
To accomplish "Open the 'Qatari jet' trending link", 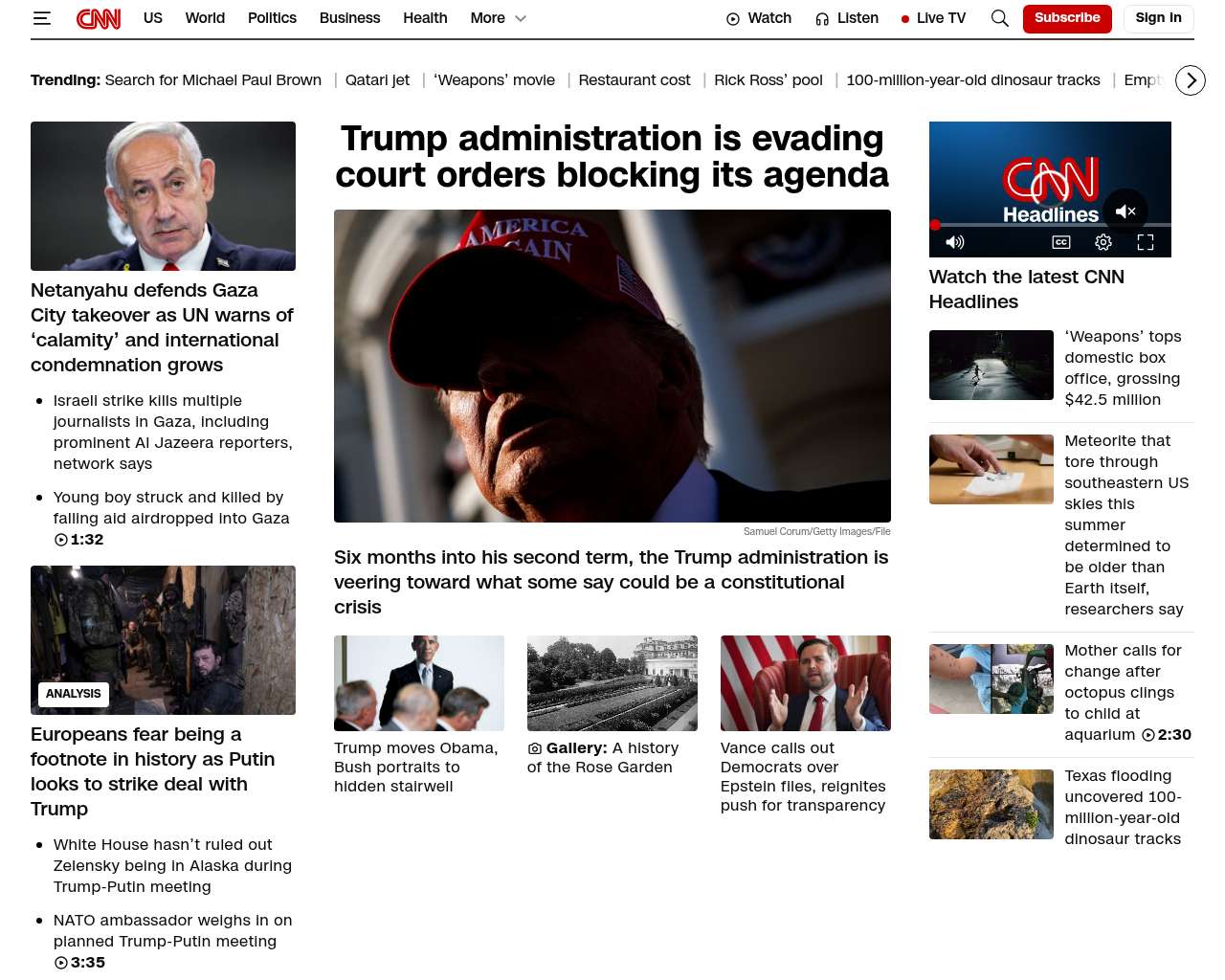I will 377,80.
